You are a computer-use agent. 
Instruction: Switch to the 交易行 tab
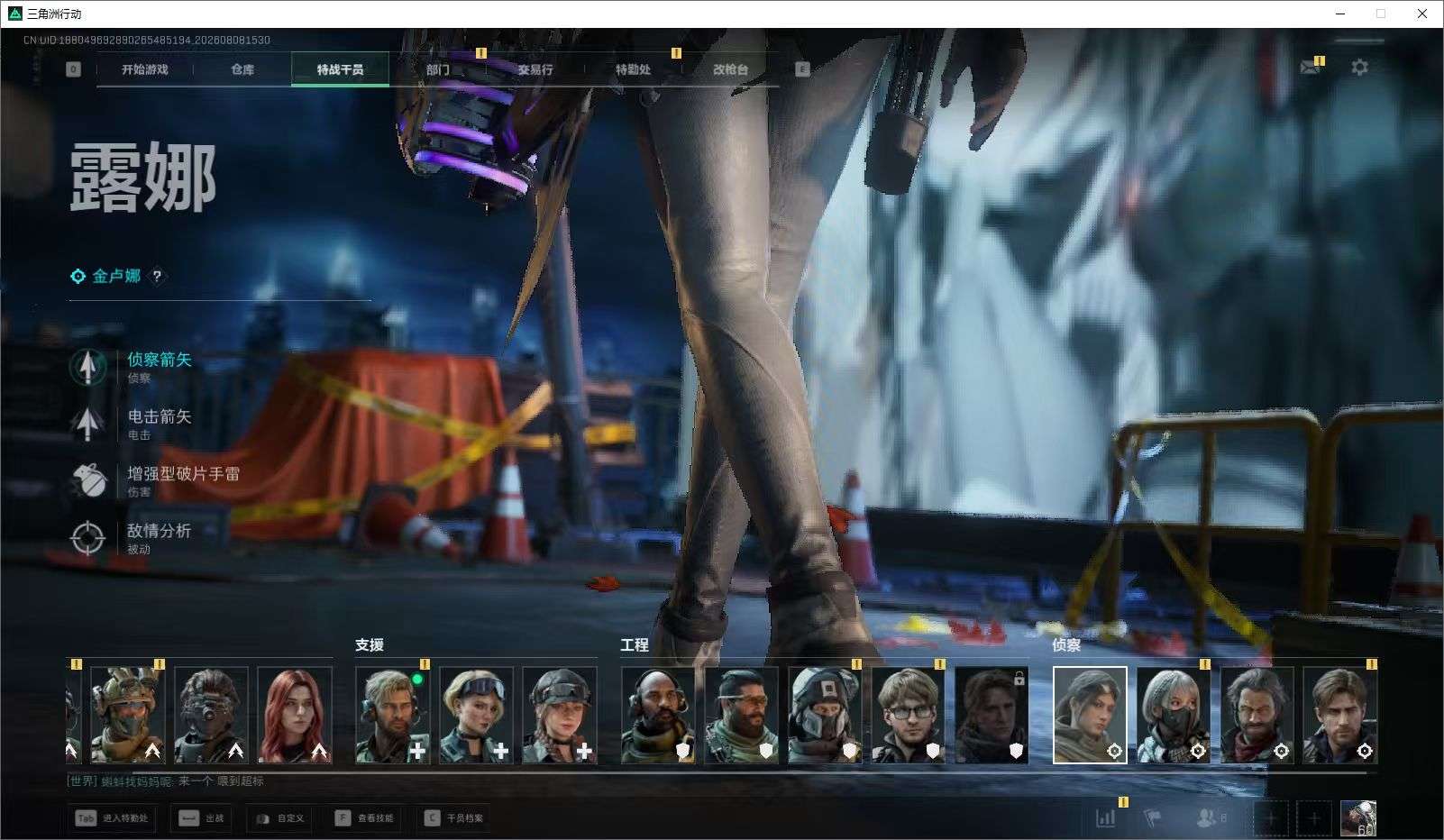pos(535,69)
